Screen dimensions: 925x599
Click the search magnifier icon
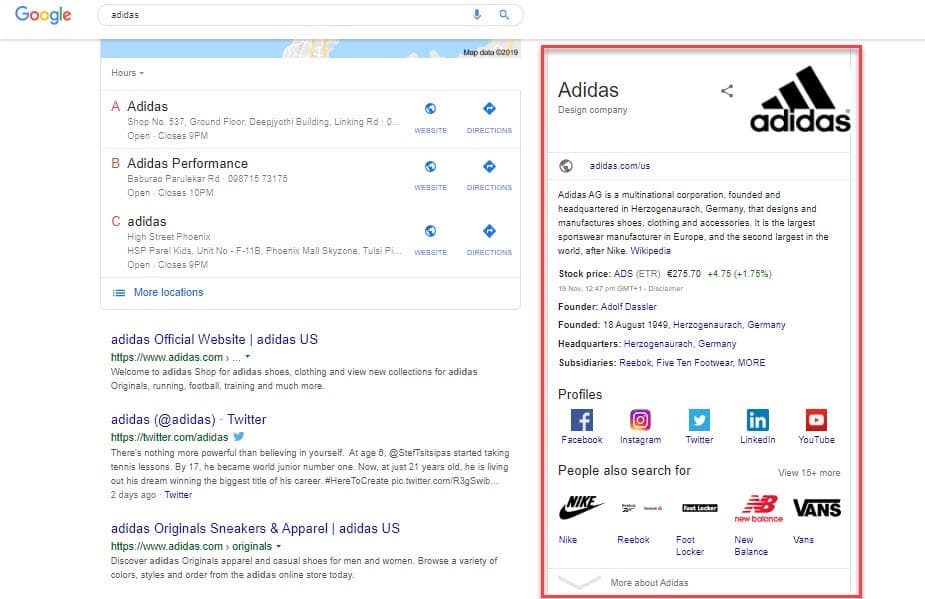coord(504,15)
